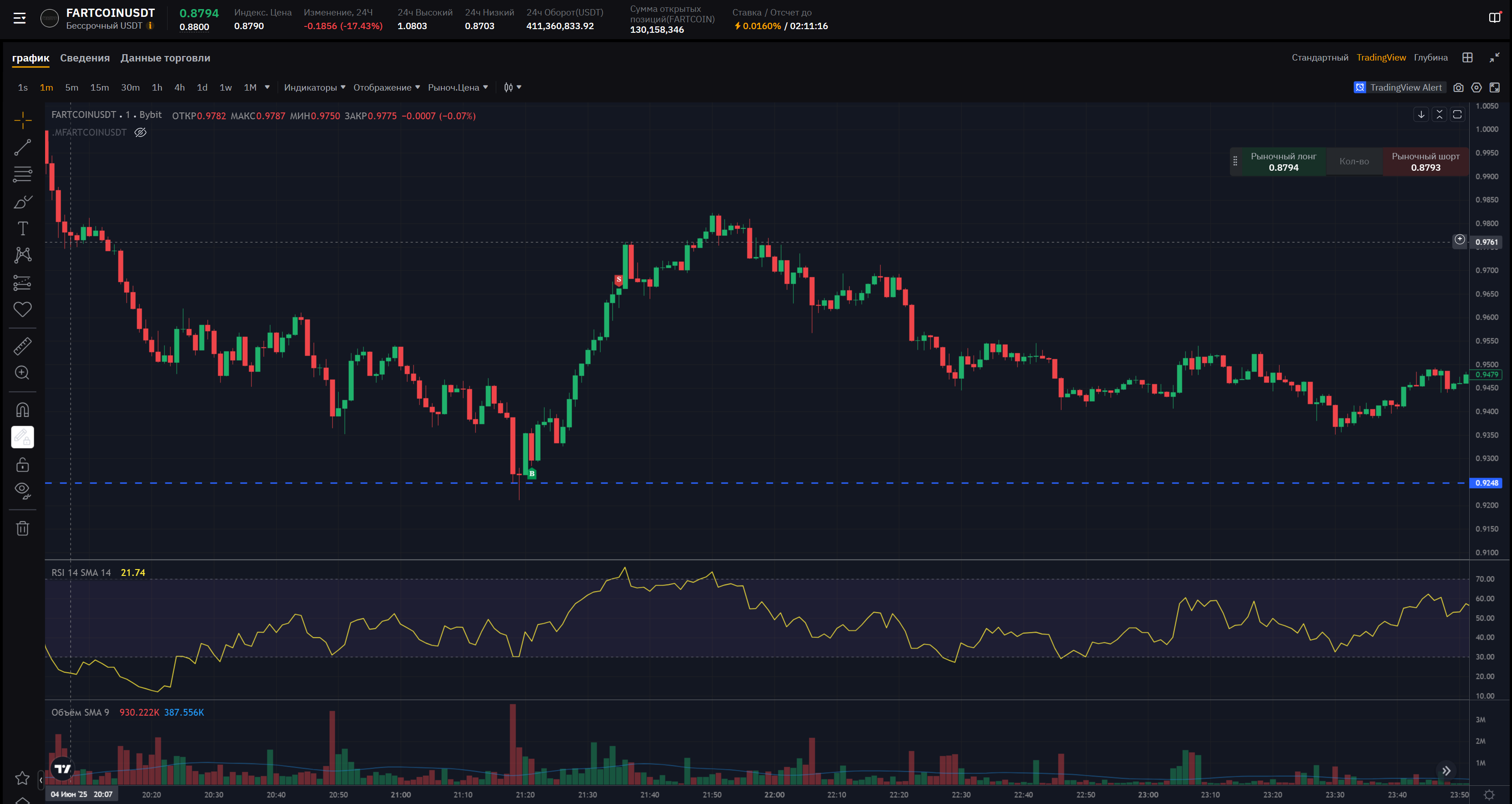Toggle lock all drawing tools

[x=22, y=465]
